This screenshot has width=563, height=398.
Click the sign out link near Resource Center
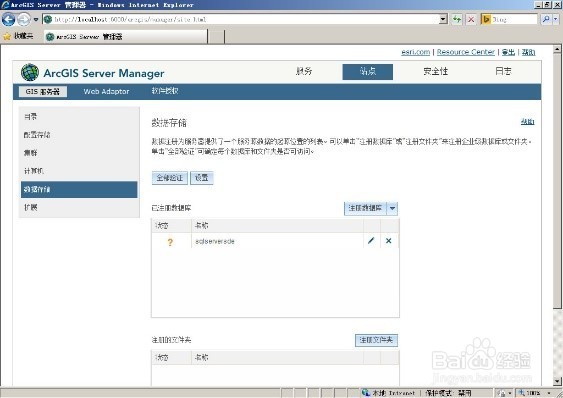tap(508, 52)
